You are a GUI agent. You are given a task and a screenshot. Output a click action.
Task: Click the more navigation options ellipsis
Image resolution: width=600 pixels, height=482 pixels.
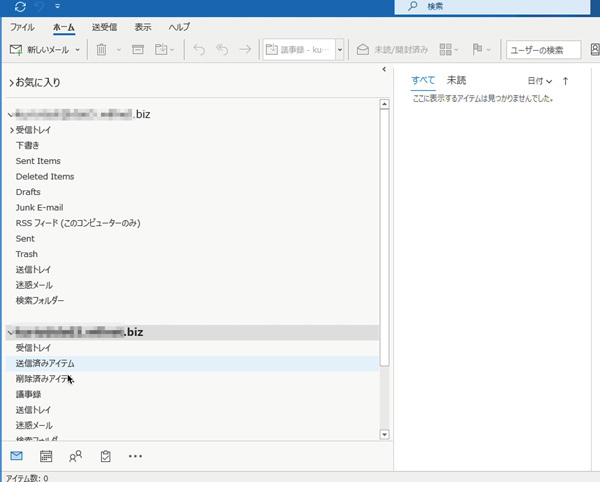[135, 456]
